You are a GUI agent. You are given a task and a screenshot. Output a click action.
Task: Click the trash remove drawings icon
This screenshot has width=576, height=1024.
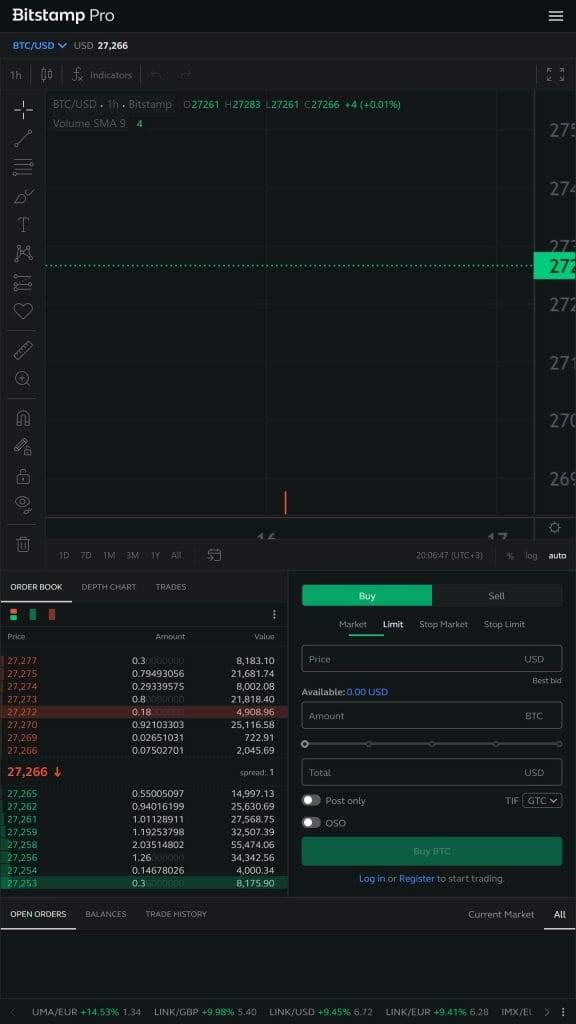tap(23, 543)
